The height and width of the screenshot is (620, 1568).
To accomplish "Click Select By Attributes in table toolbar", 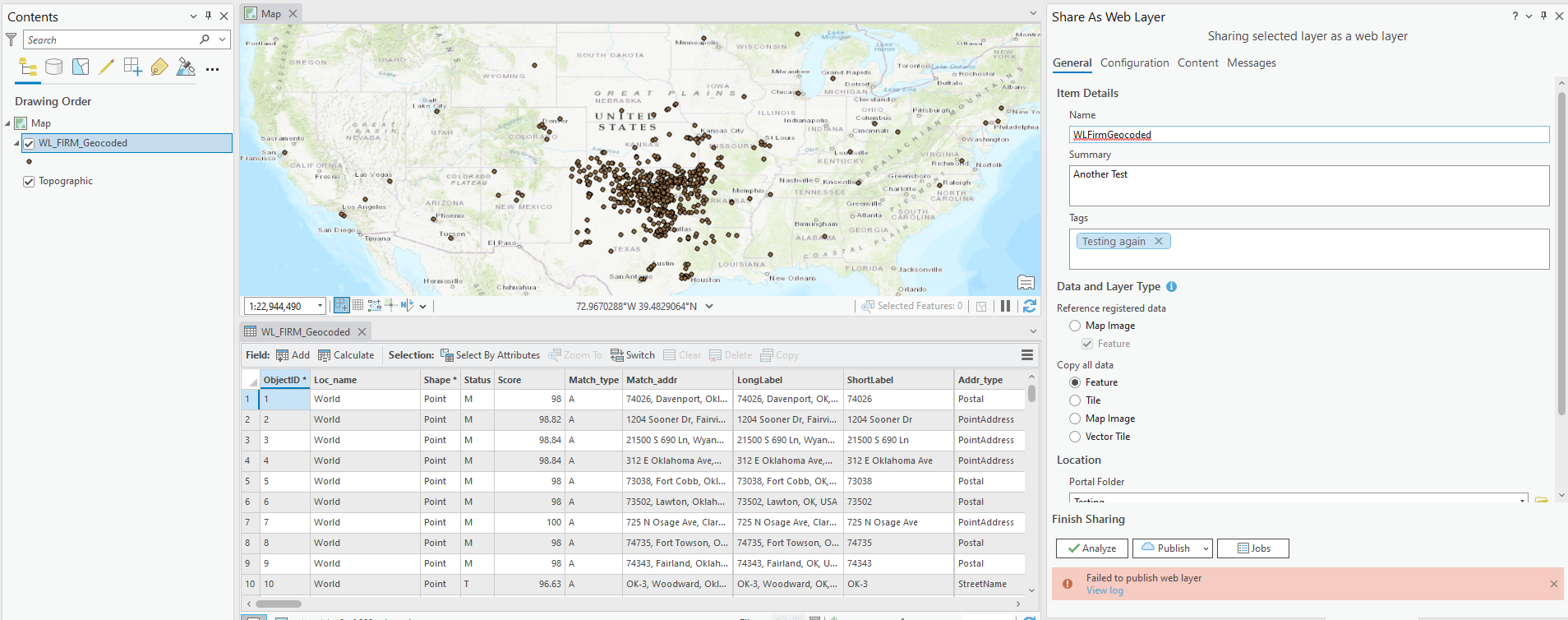I will [x=490, y=355].
